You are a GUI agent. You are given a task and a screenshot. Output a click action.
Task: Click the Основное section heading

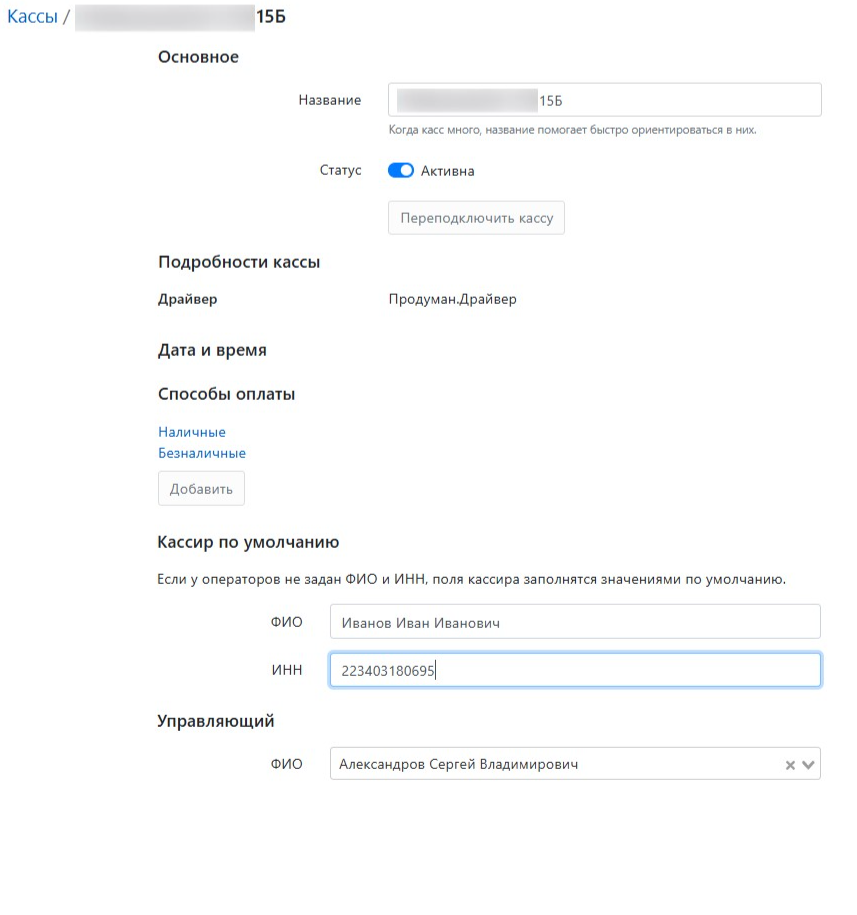(198, 57)
